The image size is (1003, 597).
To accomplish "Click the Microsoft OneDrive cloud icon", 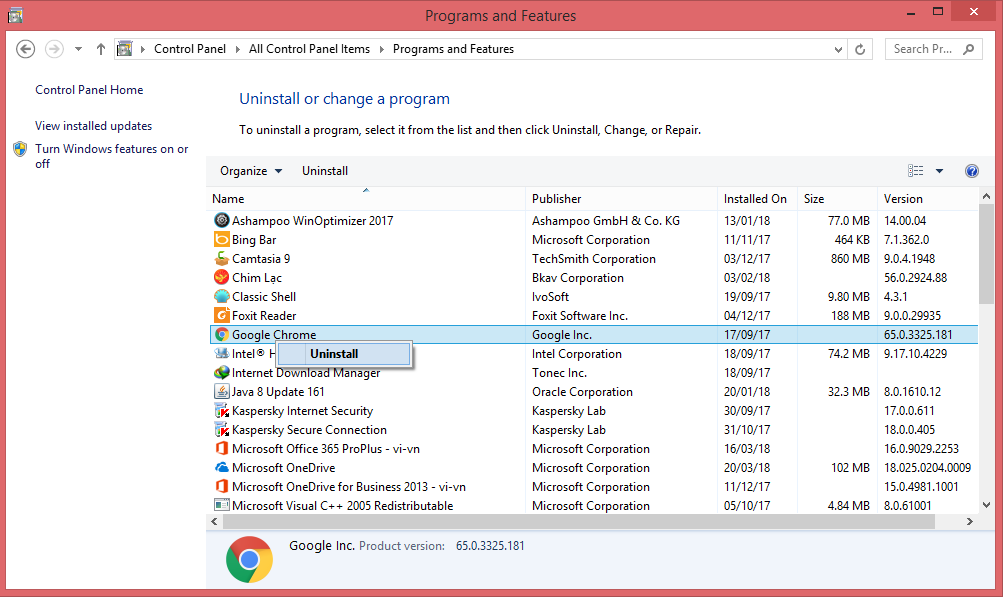I will click(222, 468).
